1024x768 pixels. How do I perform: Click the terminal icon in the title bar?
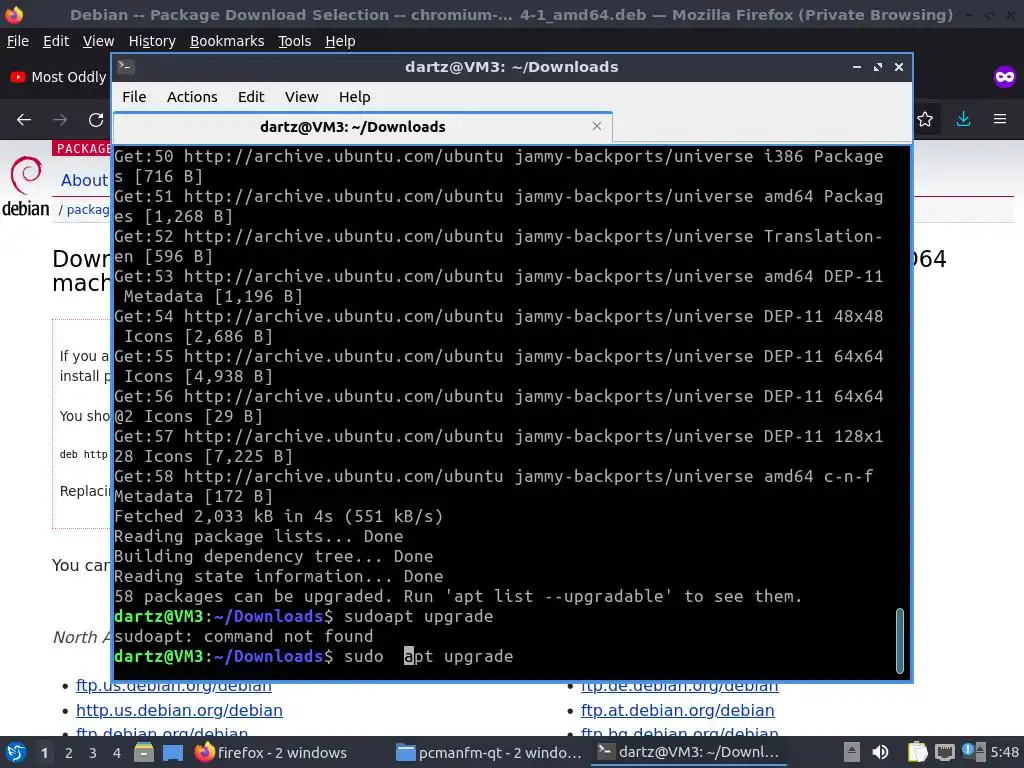point(125,67)
